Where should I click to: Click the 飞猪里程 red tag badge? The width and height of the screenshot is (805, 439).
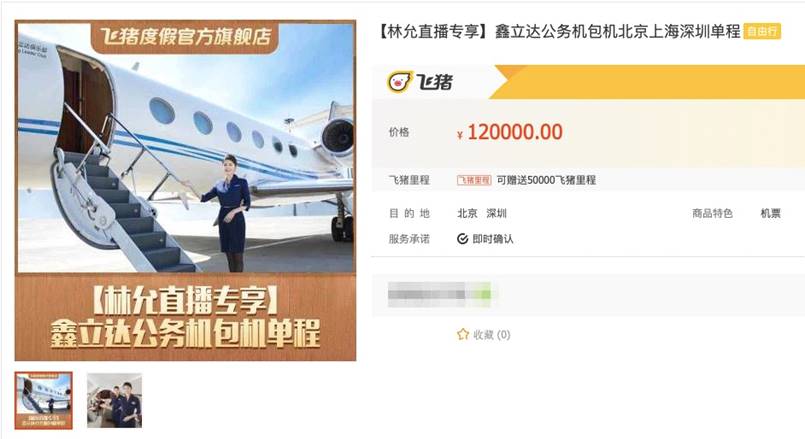click(474, 180)
